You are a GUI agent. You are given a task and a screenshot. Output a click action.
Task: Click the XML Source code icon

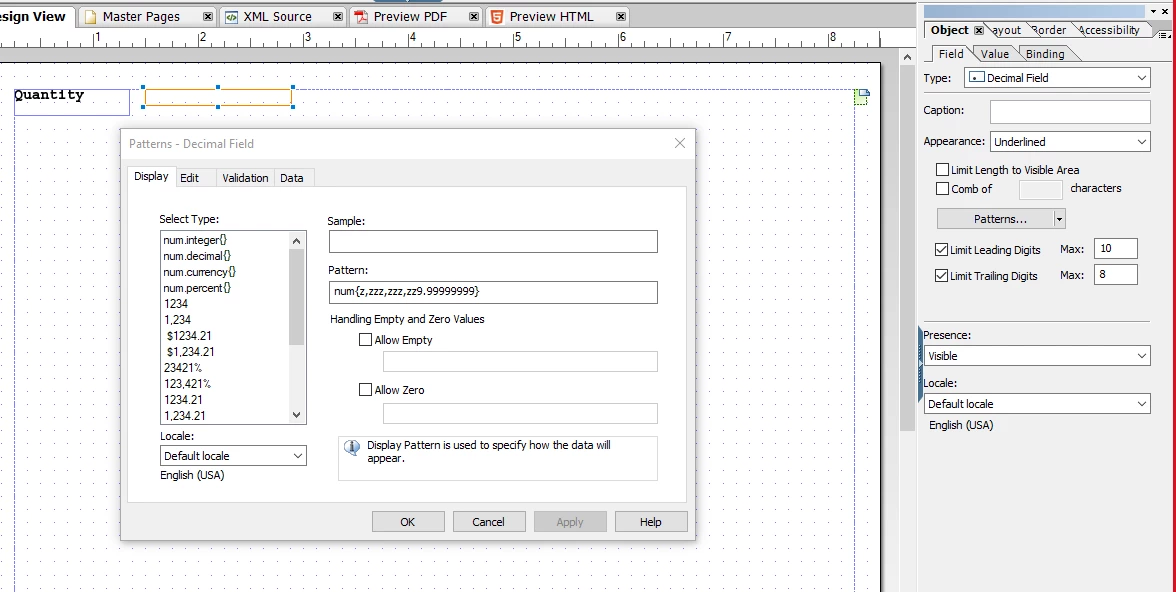(232, 17)
